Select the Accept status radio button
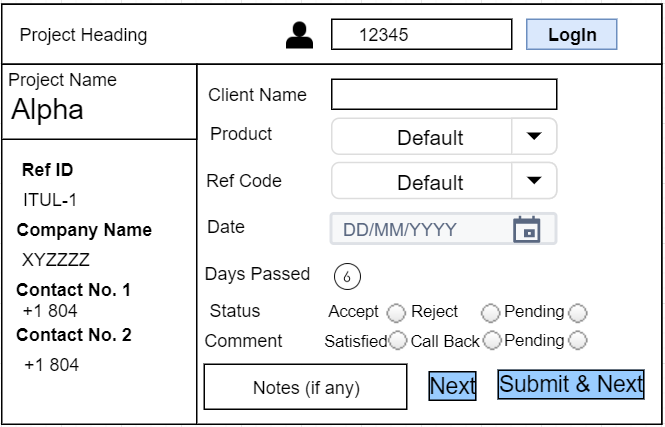 tap(396, 313)
